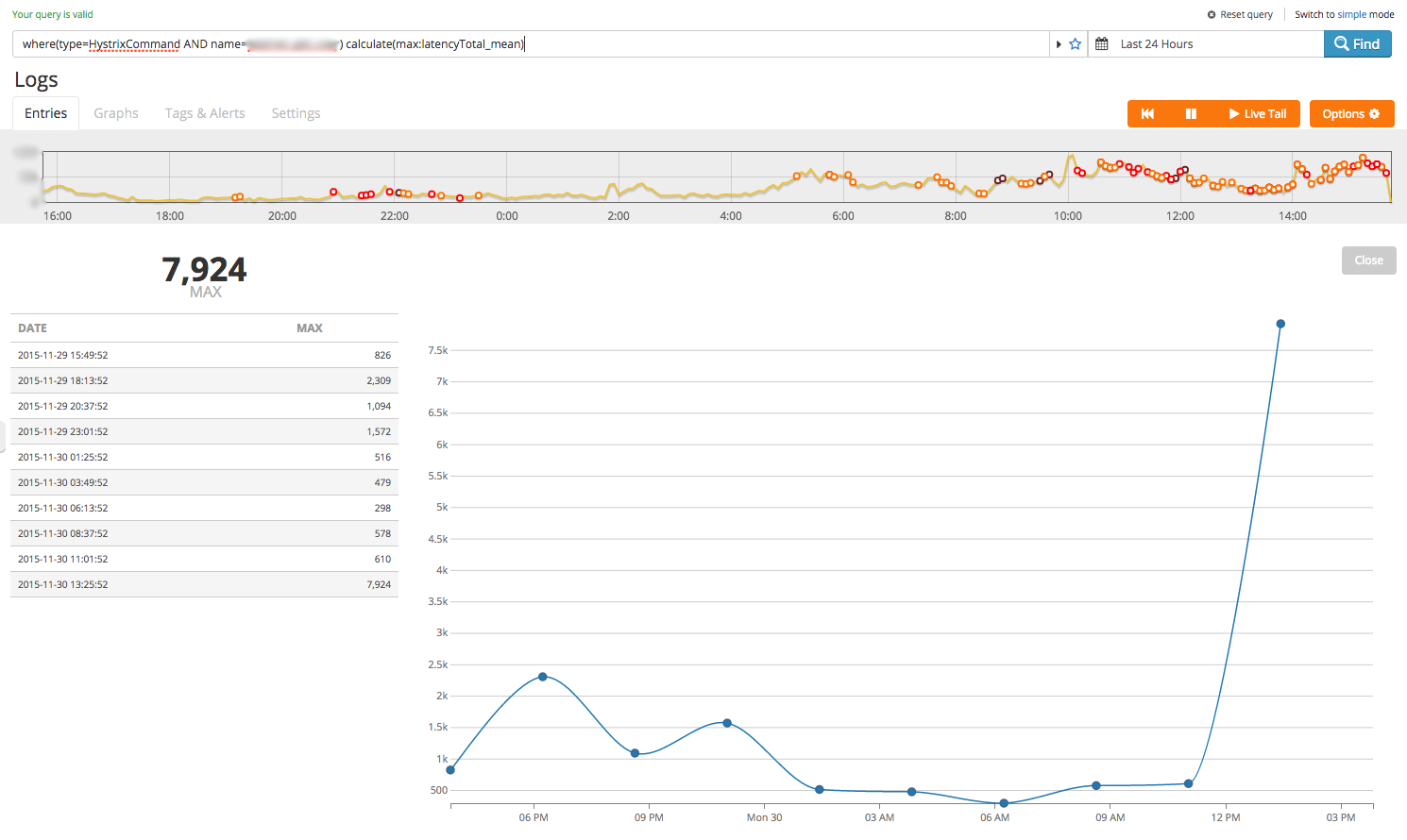Open the Last 24 Hours time range picker
Viewport: 1407px width, 840px height.
(1157, 44)
